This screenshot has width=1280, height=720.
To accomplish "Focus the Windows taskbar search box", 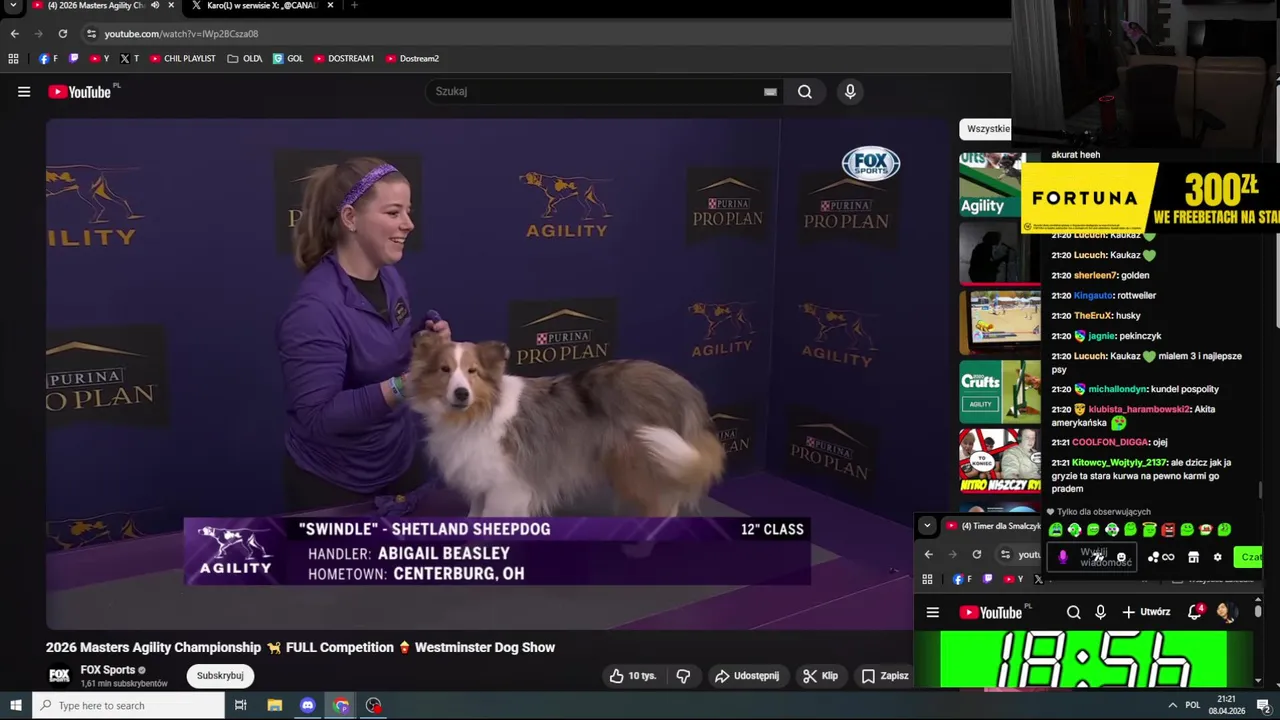I will [129, 705].
